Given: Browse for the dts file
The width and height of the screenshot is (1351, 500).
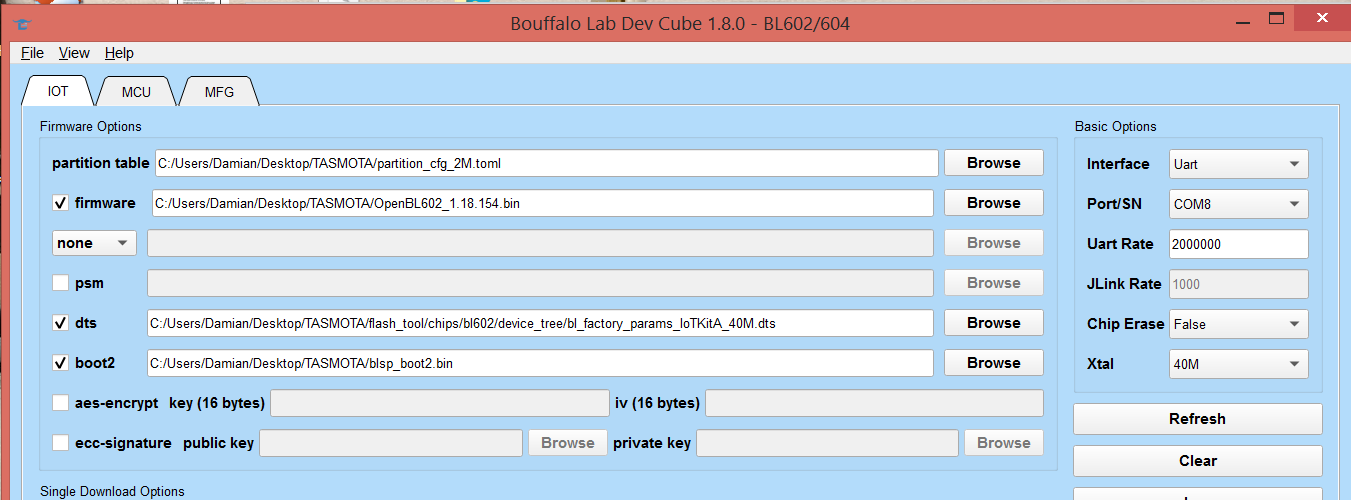Looking at the screenshot, I should [994, 323].
